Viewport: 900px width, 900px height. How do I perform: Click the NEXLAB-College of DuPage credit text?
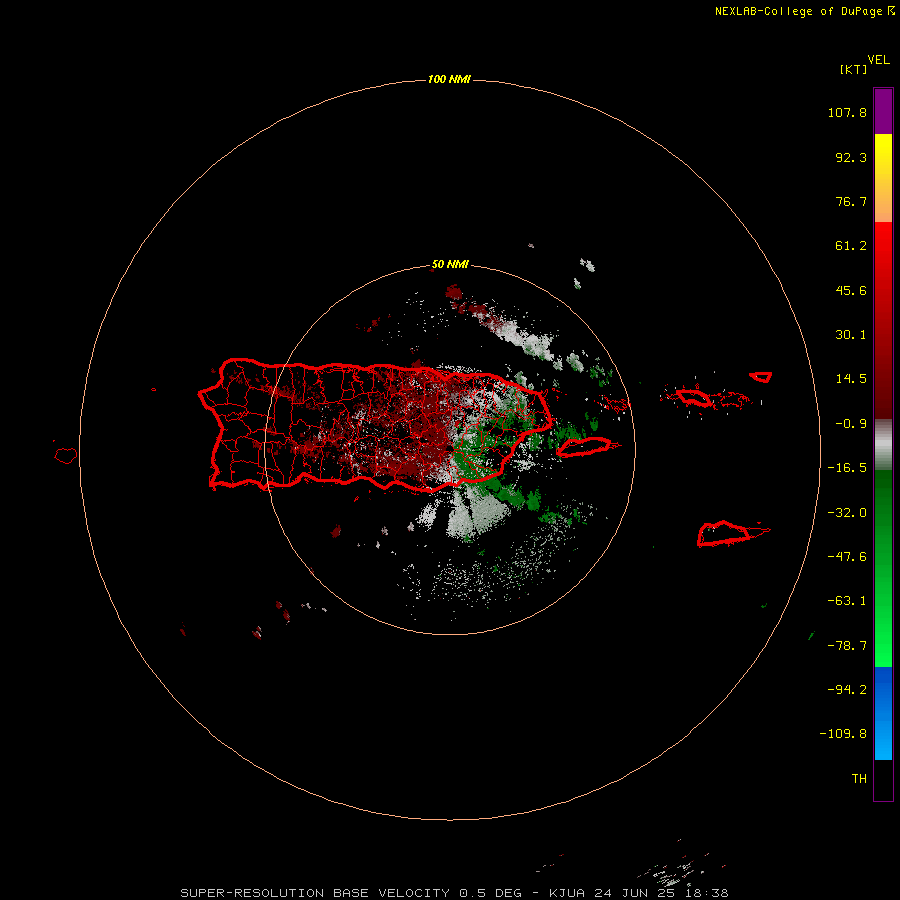(798, 11)
